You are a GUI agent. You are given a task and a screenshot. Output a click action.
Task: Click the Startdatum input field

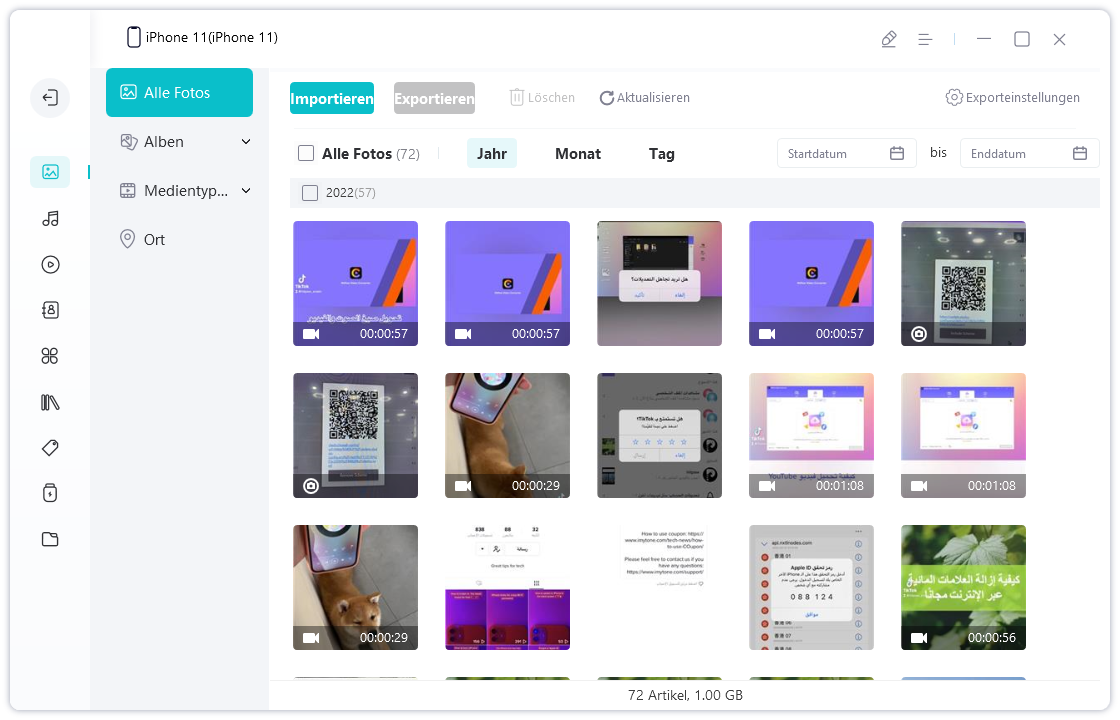tap(846, 154)
